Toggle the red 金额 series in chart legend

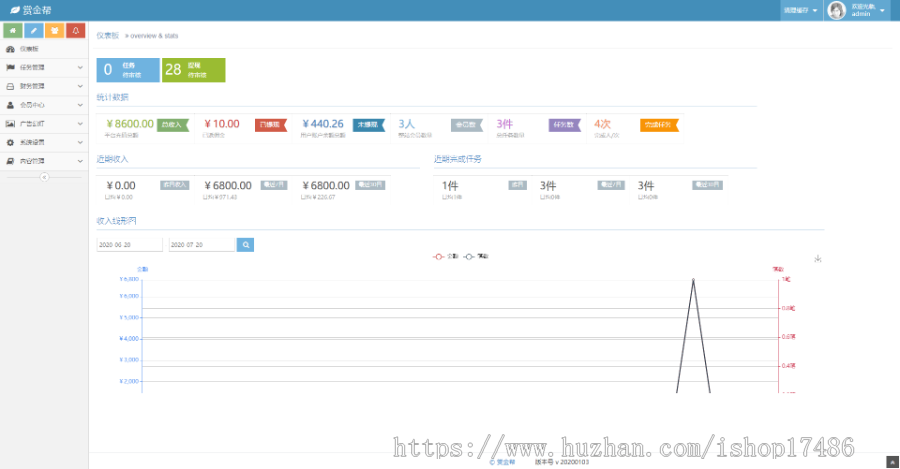pos(445,257)
